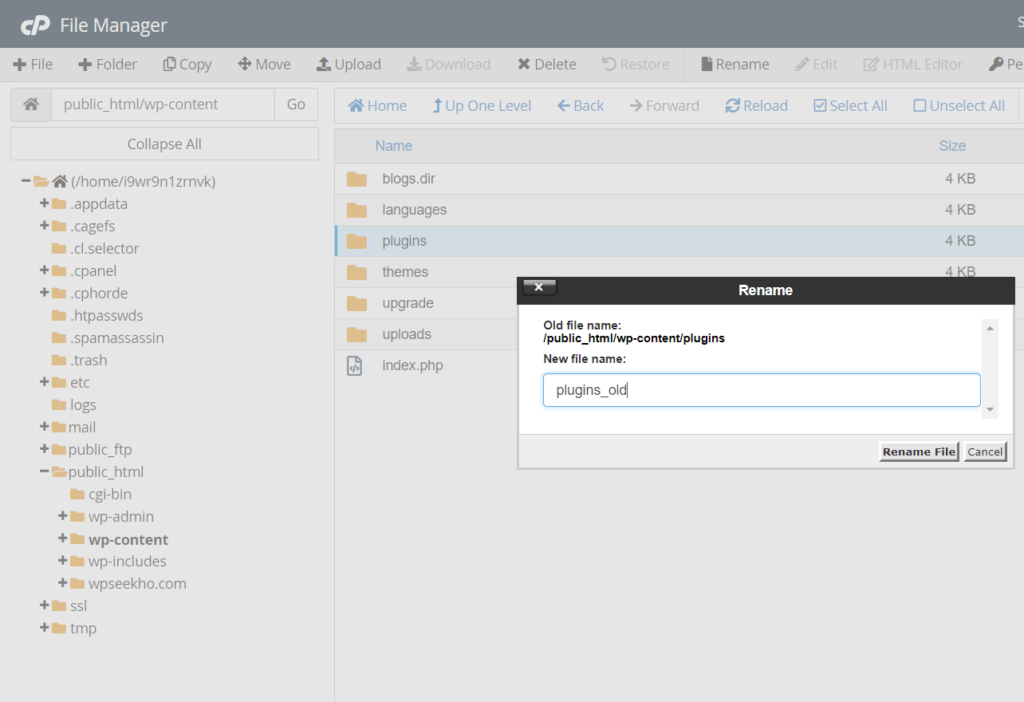Viewport: 1024px width, 702px height.
Task: Go to Home in navigation bar
Action: point(377,106)
